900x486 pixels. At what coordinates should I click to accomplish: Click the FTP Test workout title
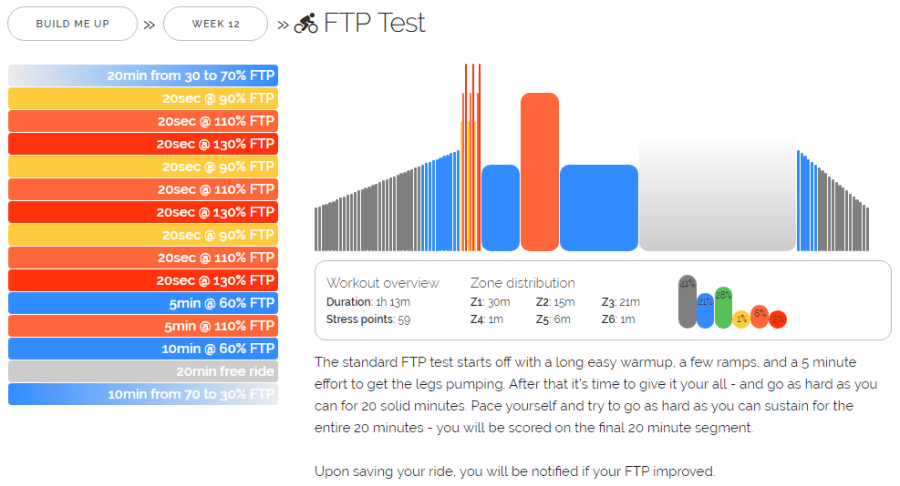click(x=374, y=23)
